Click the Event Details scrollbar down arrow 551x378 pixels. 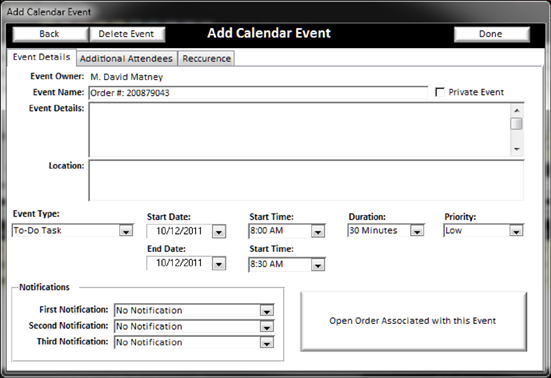(x=517, y=149)
